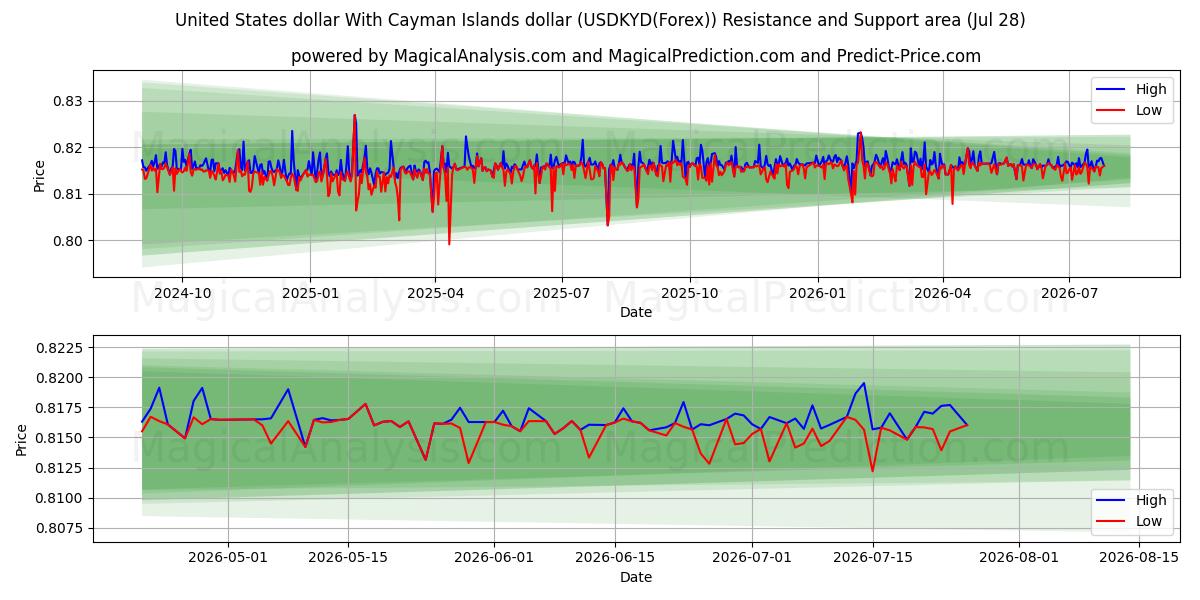Screen dimensions: 1200x600
Task: Click 'Low' label in lower chart legend
Action: [x=1149, y=521]
